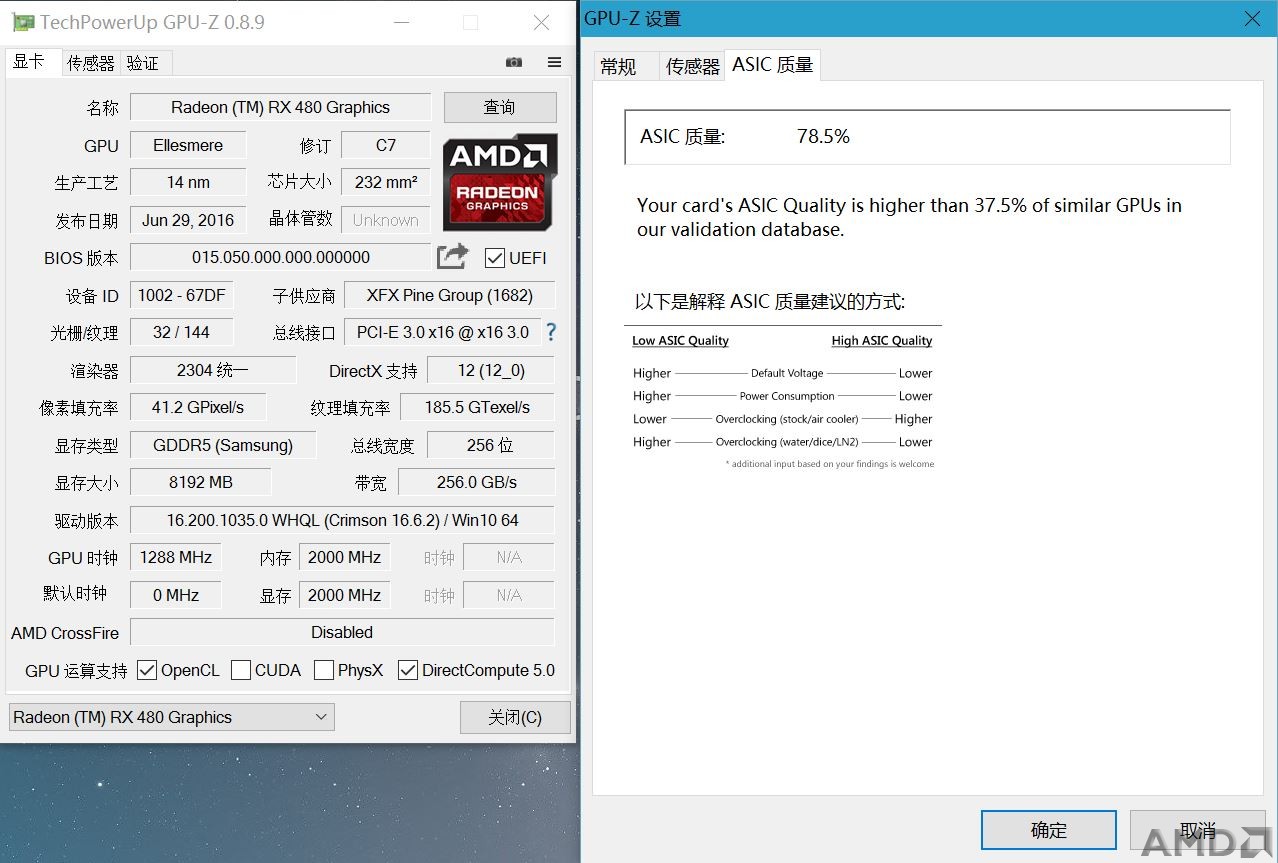Viewport: 1278px width, 863px height.
Task: Click the default clock field 0 MHz
Action: point(176,595)
